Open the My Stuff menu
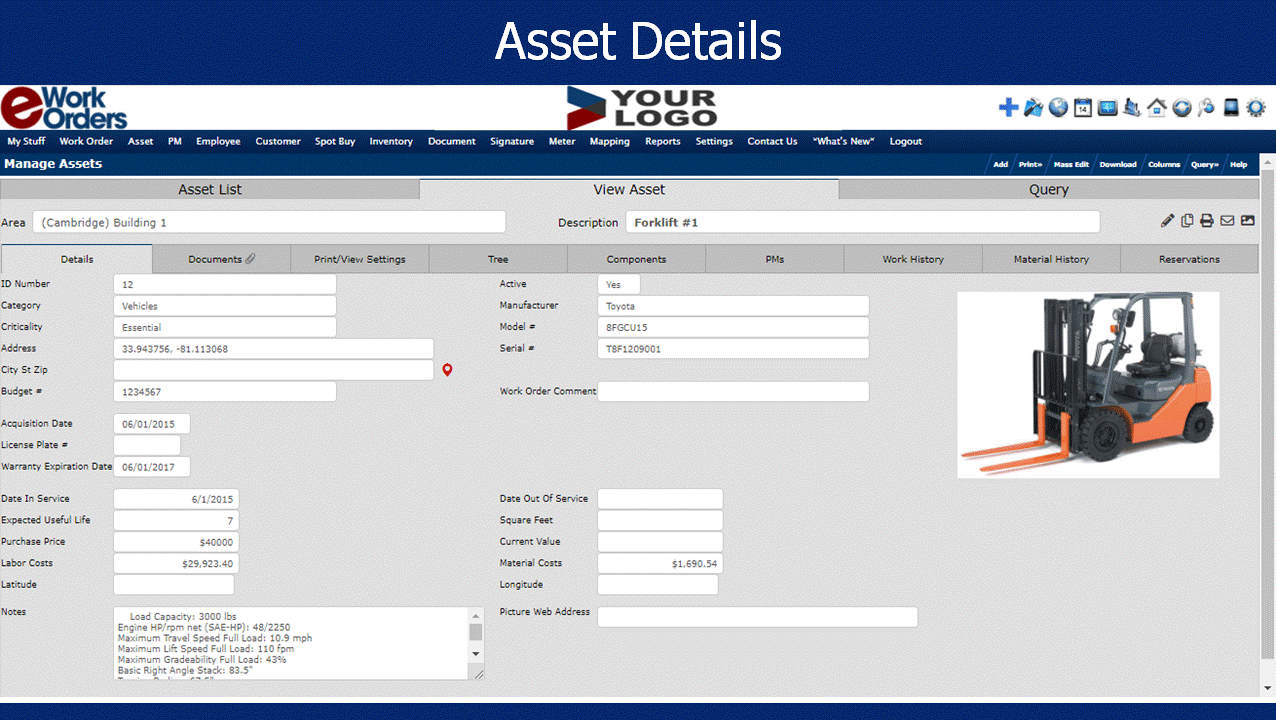This screenshot has width=1276, height=720. point(26,141)
